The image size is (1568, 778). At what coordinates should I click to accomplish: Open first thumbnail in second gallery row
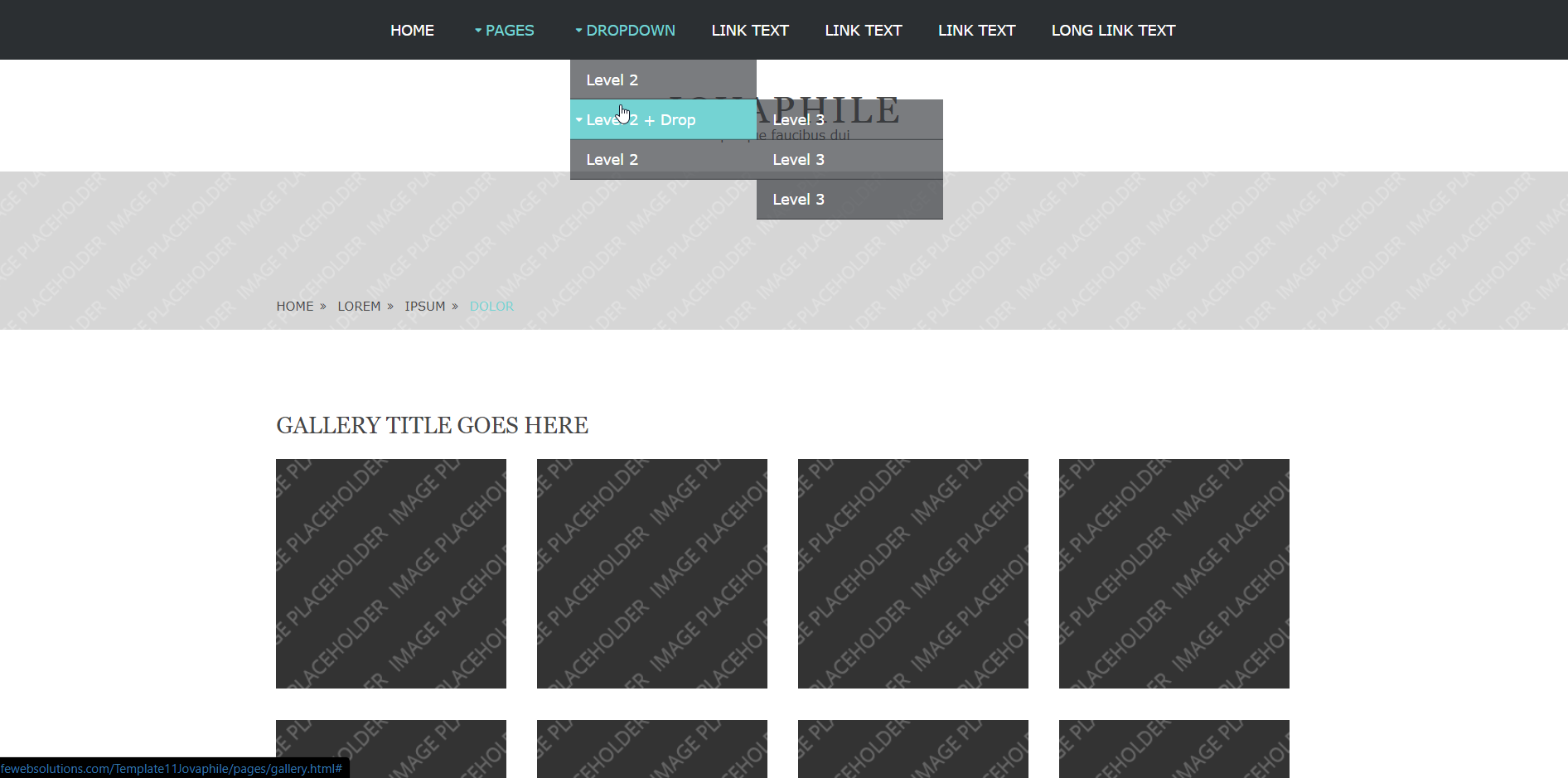pyautogui.click(x=391, y=749)
